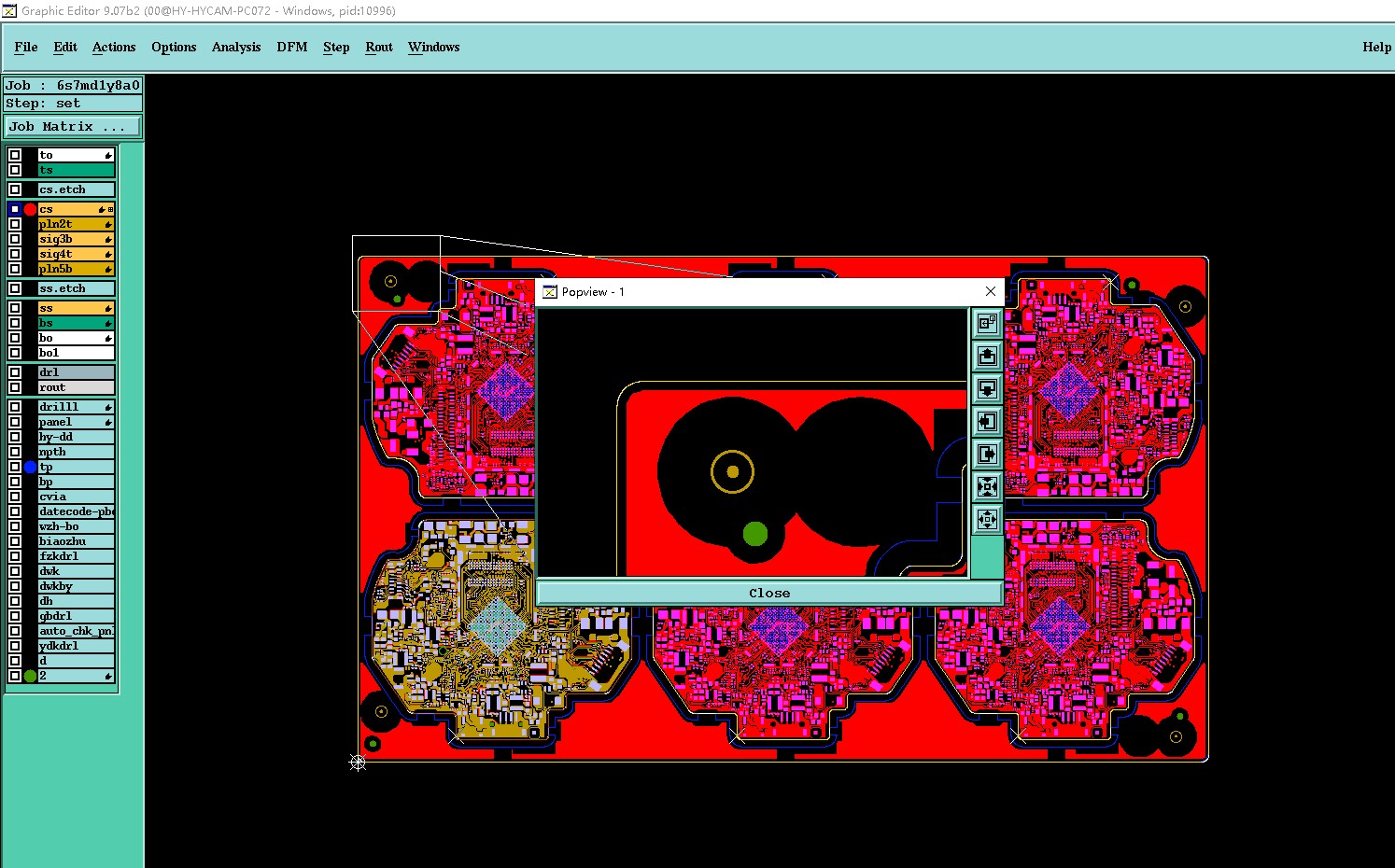
Task: Click the hand marker on the 'to' layer
Action: pyautogui.click(x=108, y=155)
